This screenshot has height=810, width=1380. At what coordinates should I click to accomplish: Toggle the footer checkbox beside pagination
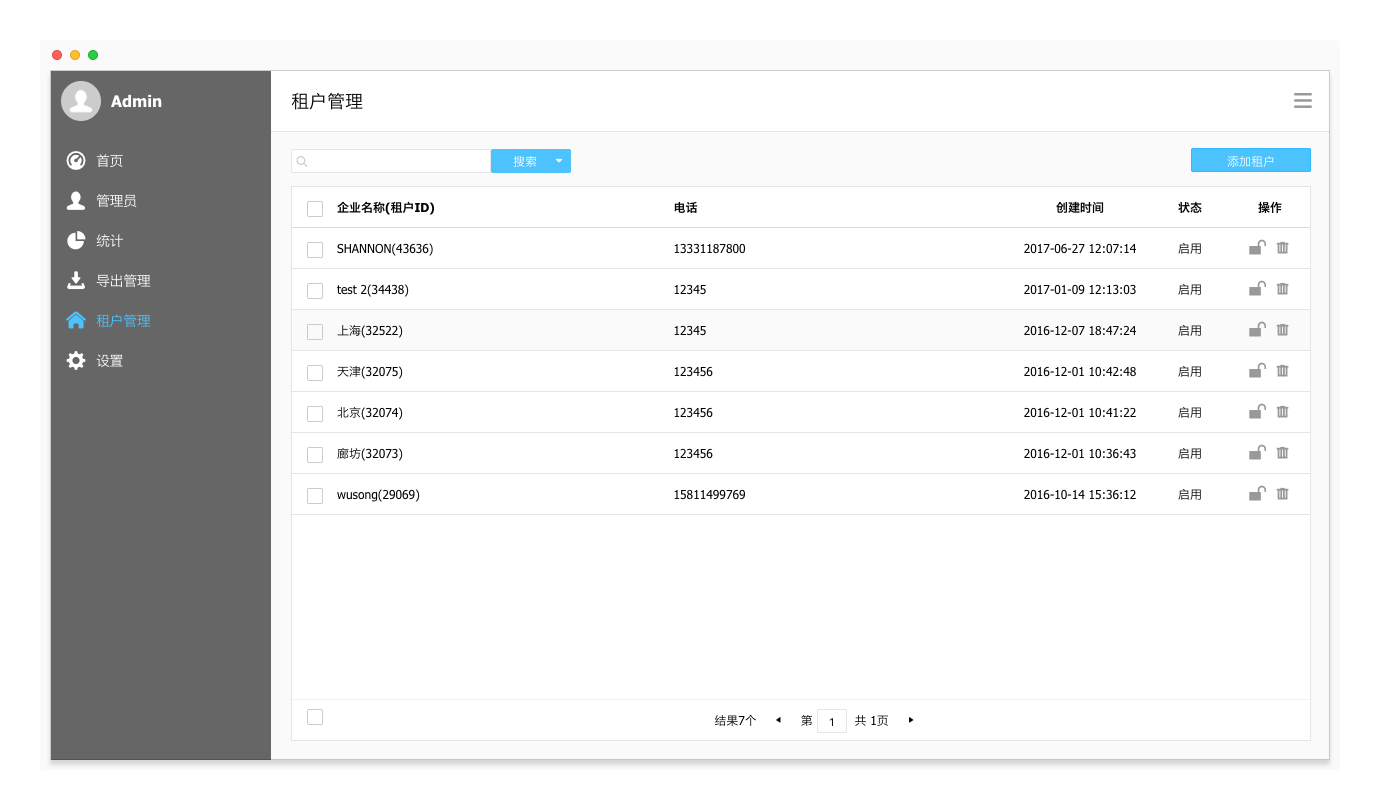click(315, 717)
